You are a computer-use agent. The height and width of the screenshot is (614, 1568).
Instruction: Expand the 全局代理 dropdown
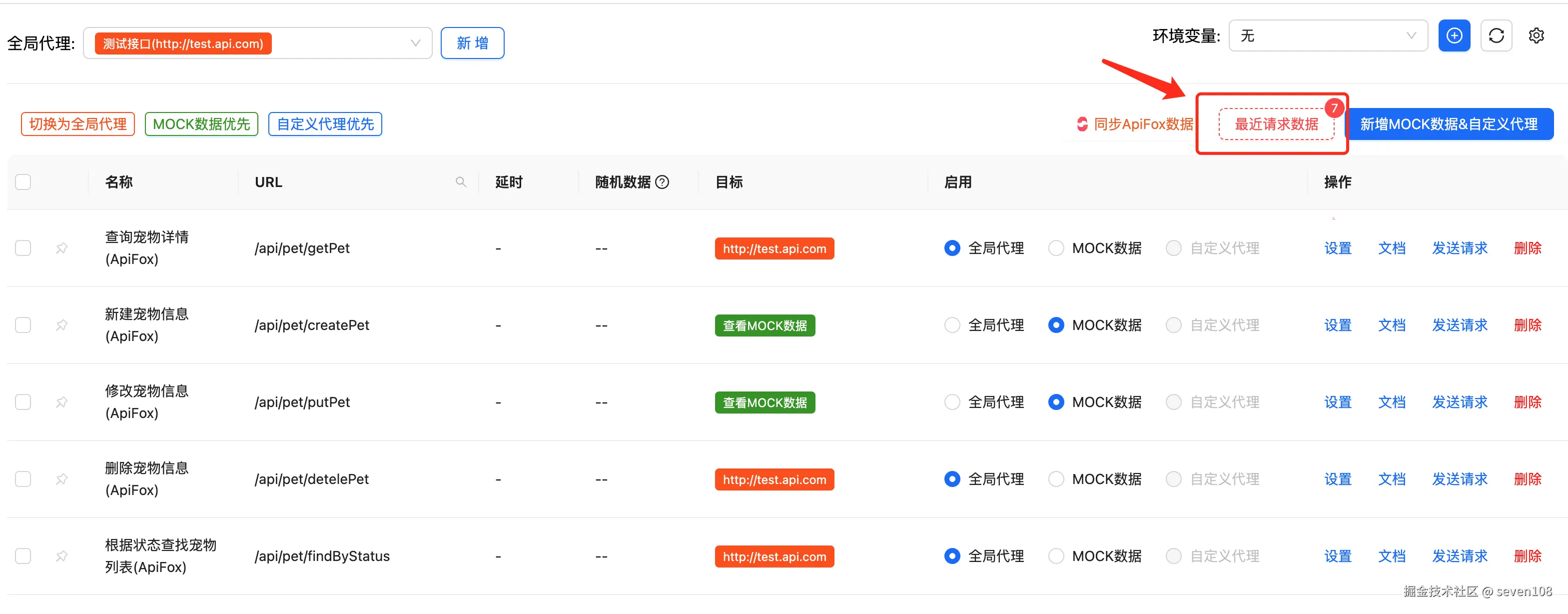pos(415,43)
